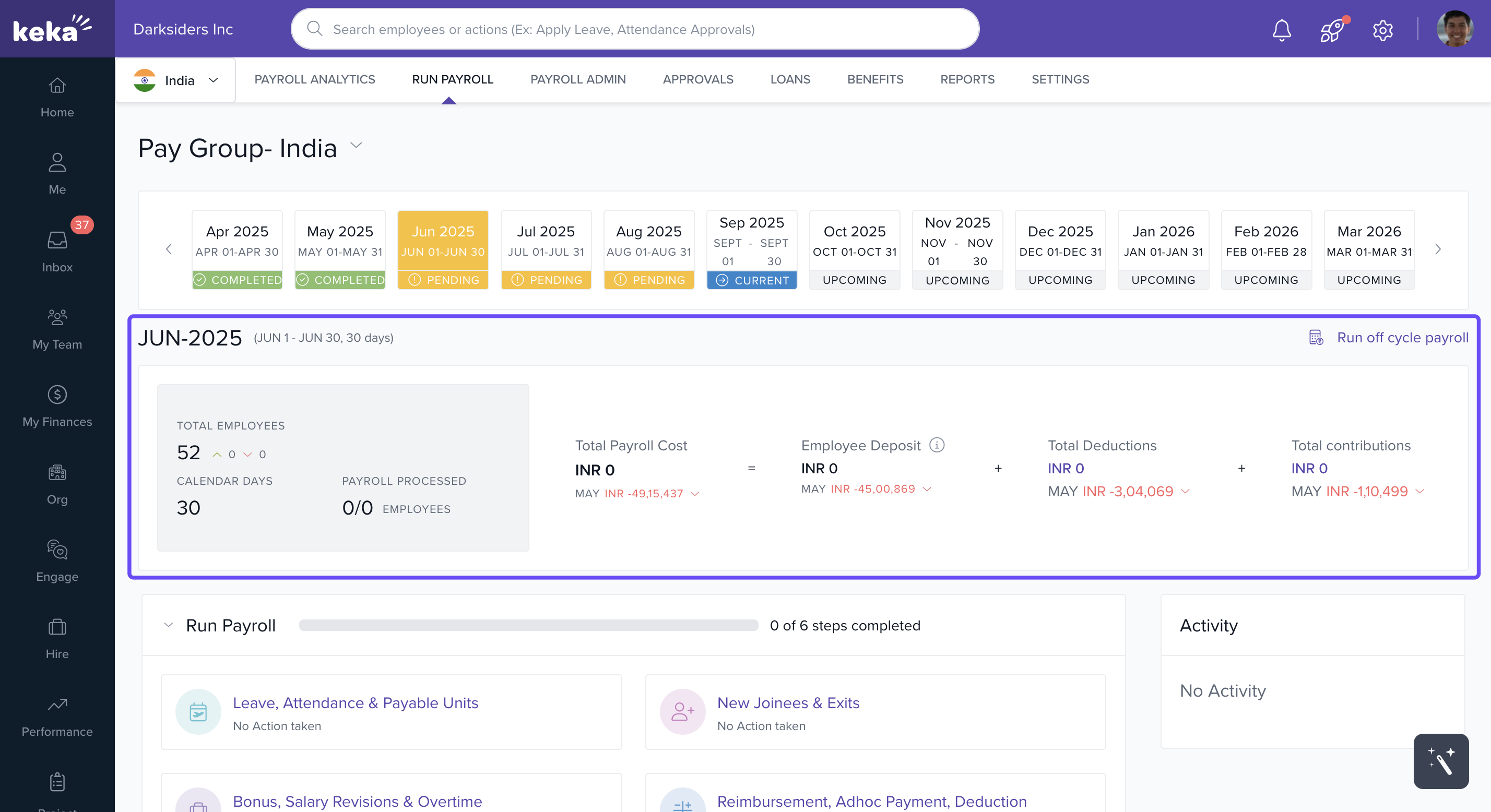Go to My Finances in the sidebar
The width and height of the screenshot is (1491, 812).
(x=57, y=405)
